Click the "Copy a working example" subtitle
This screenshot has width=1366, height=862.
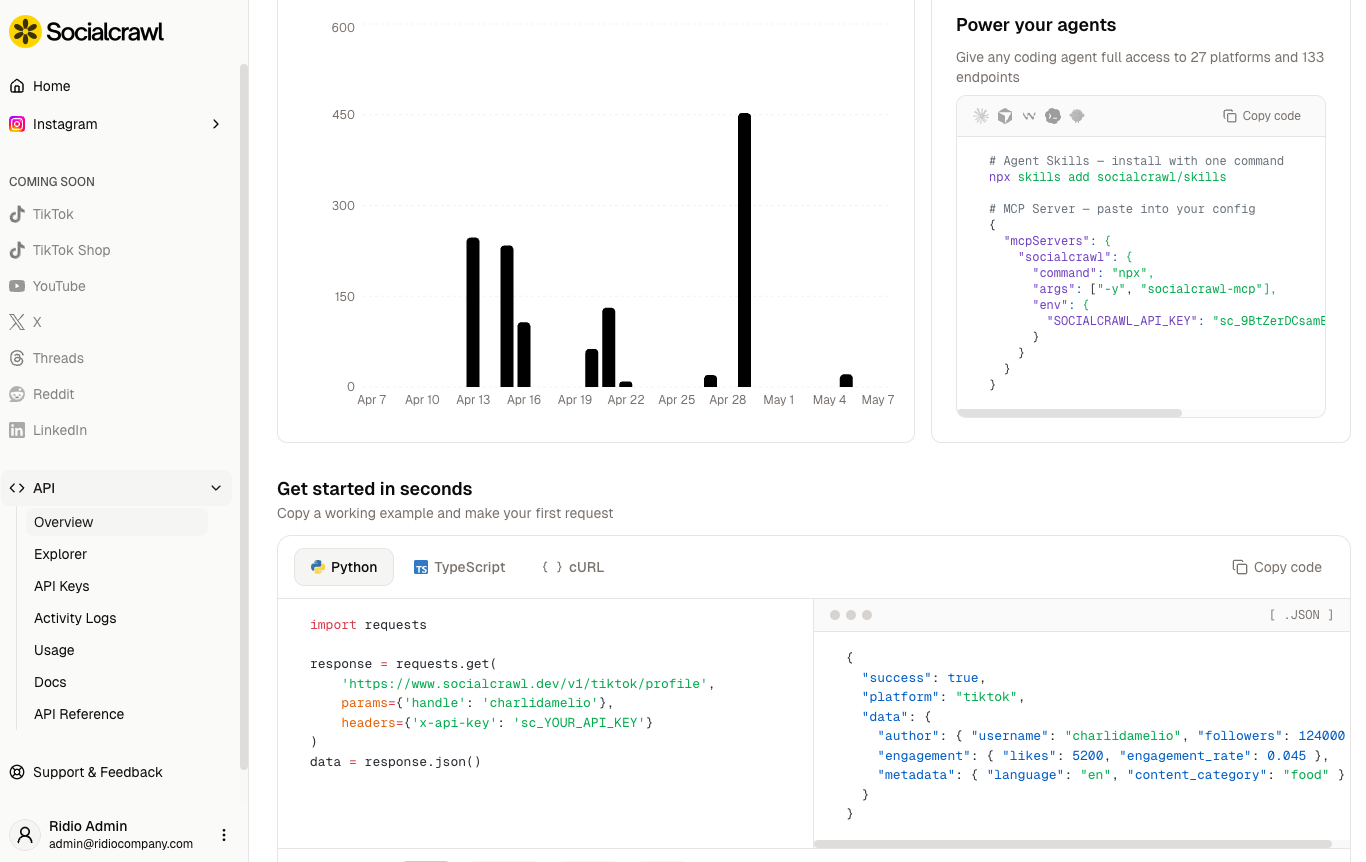point(445,513)
